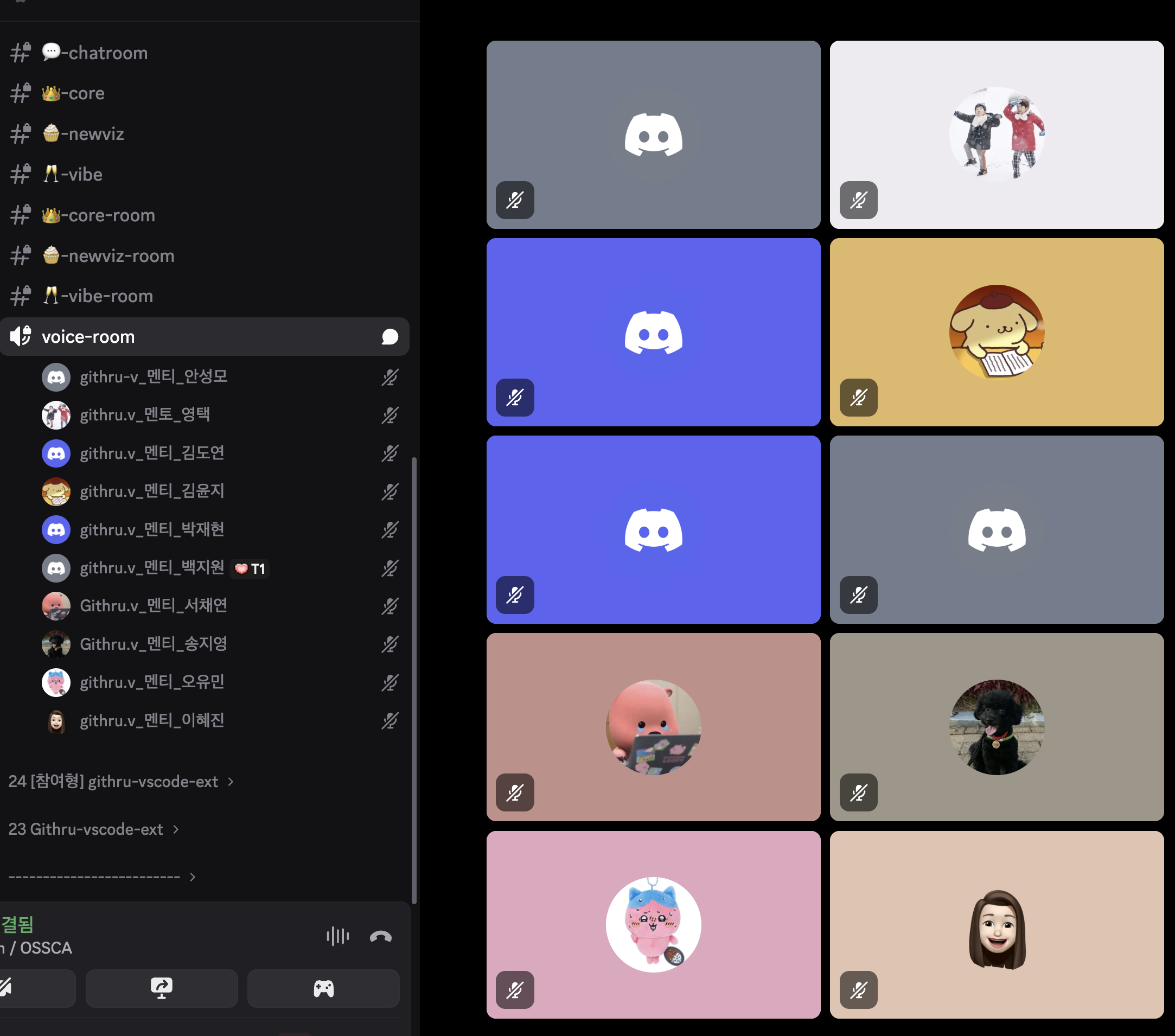Click the disconnect call phone icon
The width and height of the screenshot is (1175, 1036).
(381, 937)
